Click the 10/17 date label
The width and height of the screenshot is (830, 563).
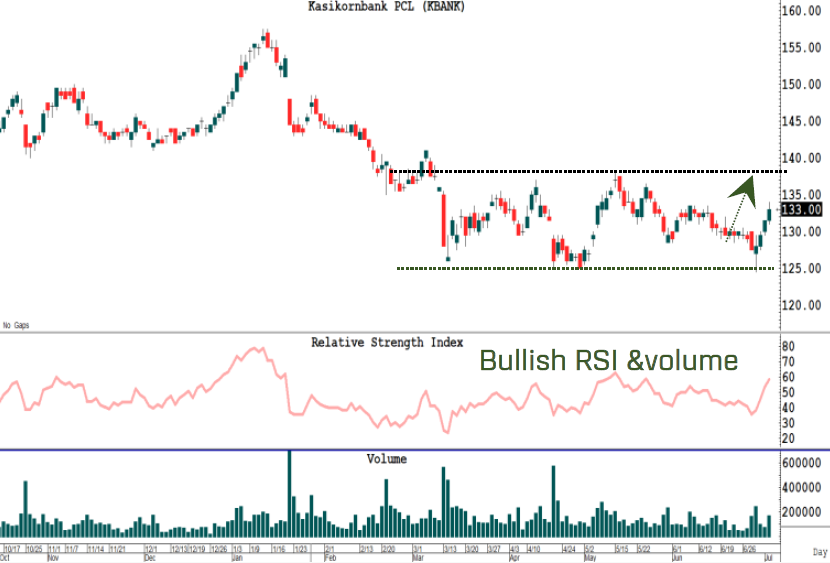coord(13,549)
